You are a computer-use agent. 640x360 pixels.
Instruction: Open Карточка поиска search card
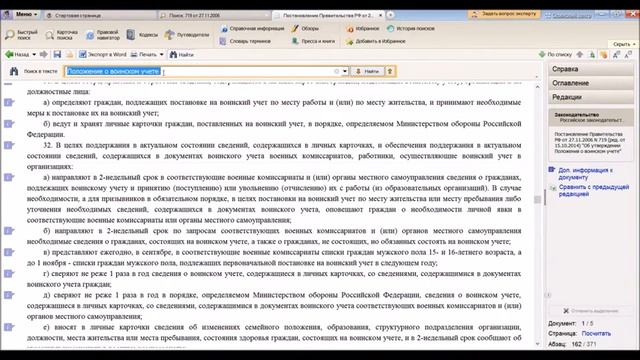pyautogui.click(x=62, y=35)
